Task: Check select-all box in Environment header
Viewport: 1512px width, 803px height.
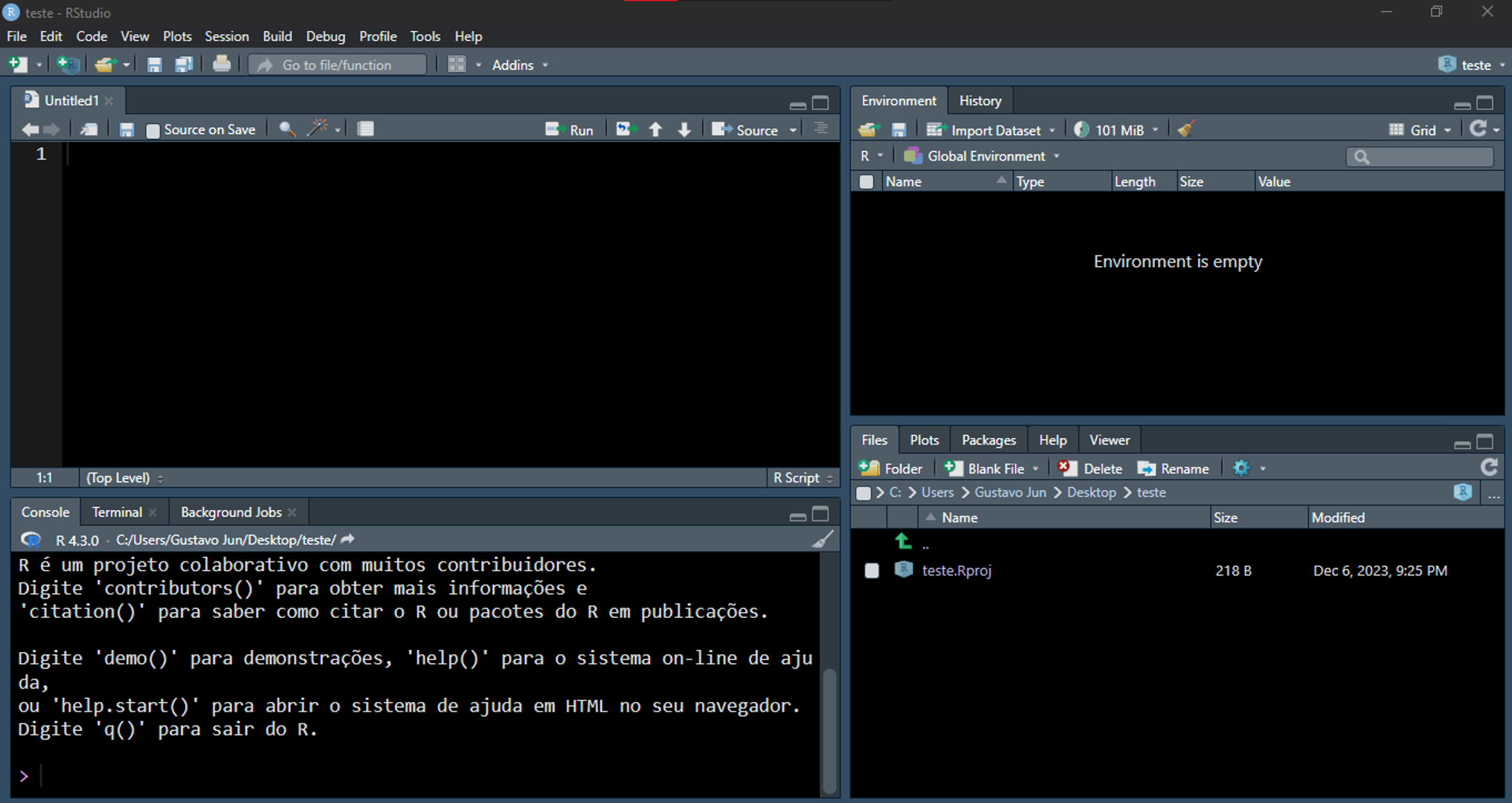Action: 866,181
